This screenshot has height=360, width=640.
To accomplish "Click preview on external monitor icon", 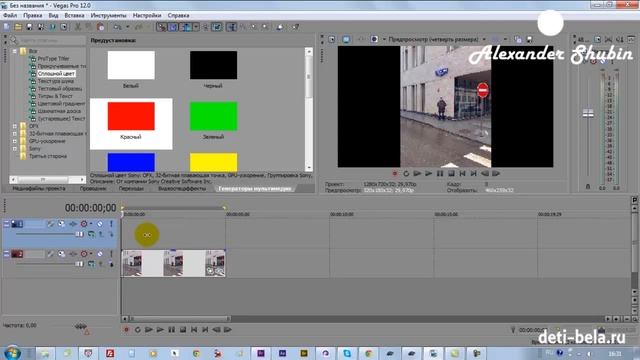I will click(346, 39).
